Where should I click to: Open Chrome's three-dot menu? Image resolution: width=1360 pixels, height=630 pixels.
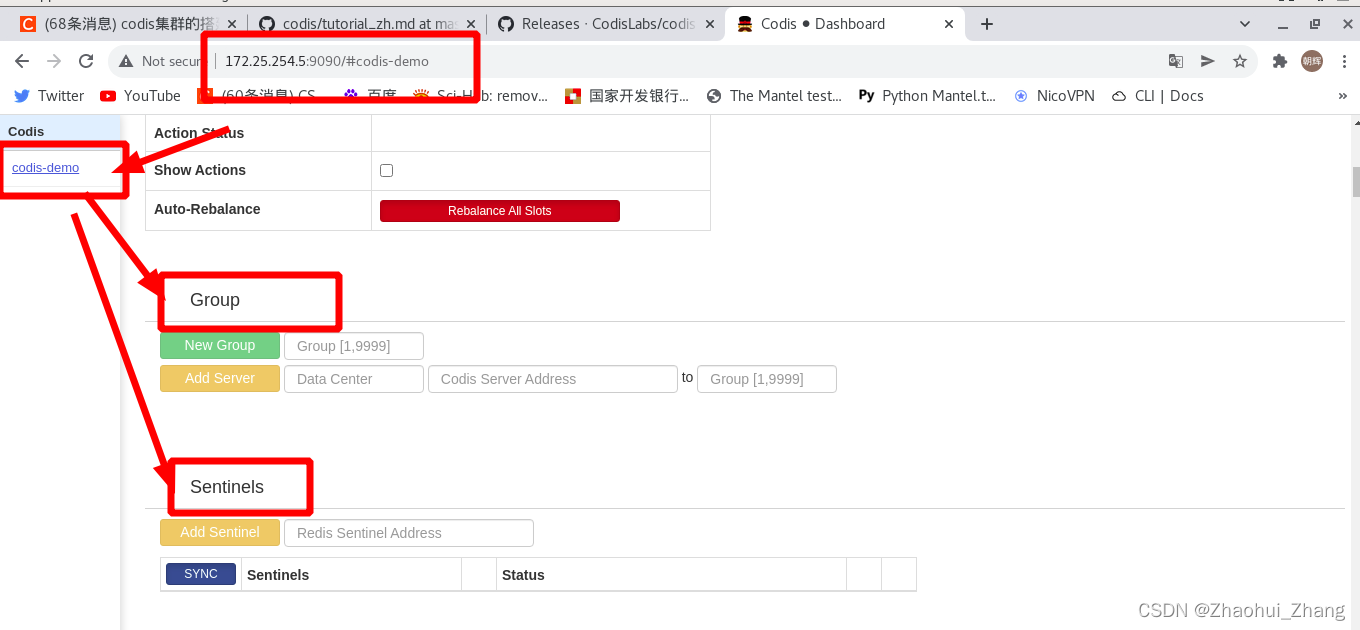coord(1344,61)
